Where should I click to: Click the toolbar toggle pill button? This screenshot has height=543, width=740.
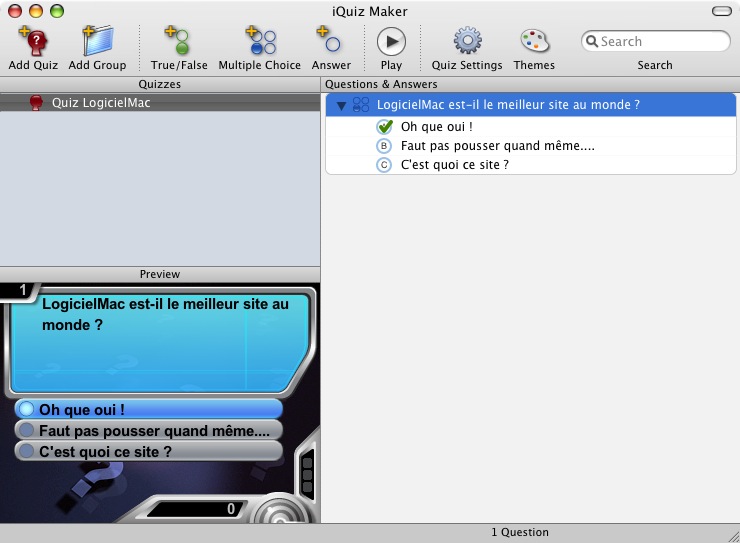coord(722,11)
